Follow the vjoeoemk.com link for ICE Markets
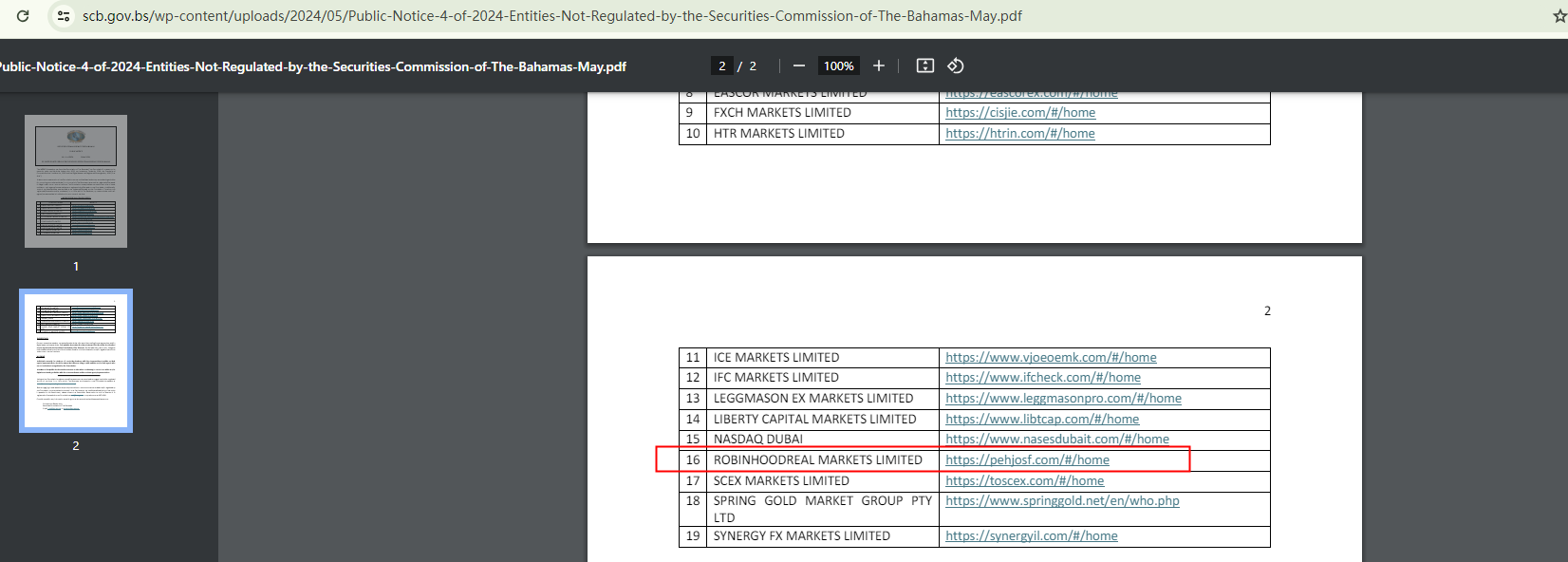Viewport: 1568px width, 562px height. click(x=1051, y=358)
